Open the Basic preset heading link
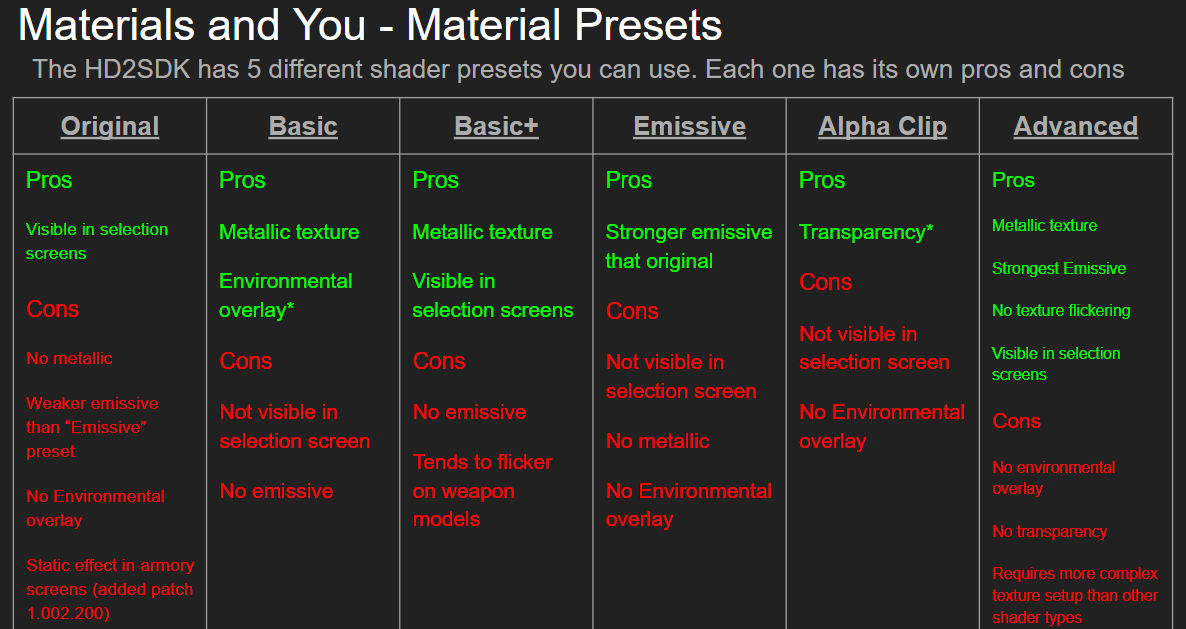 303,126
